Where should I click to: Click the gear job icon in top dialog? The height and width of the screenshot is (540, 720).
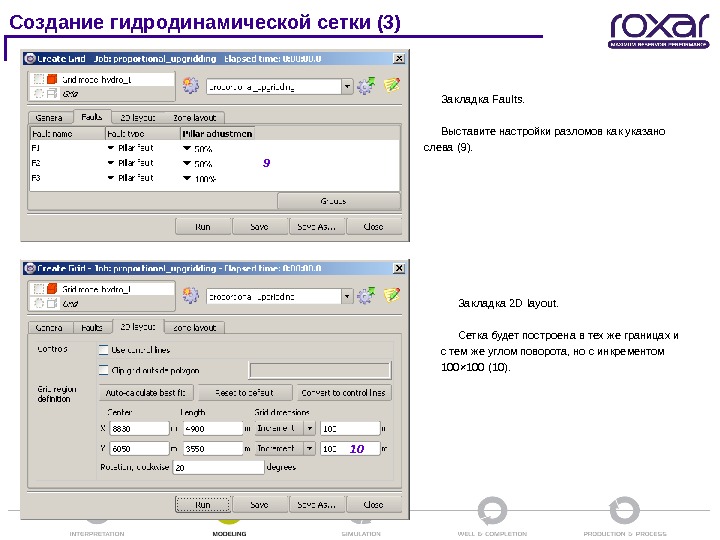(191, 85)
